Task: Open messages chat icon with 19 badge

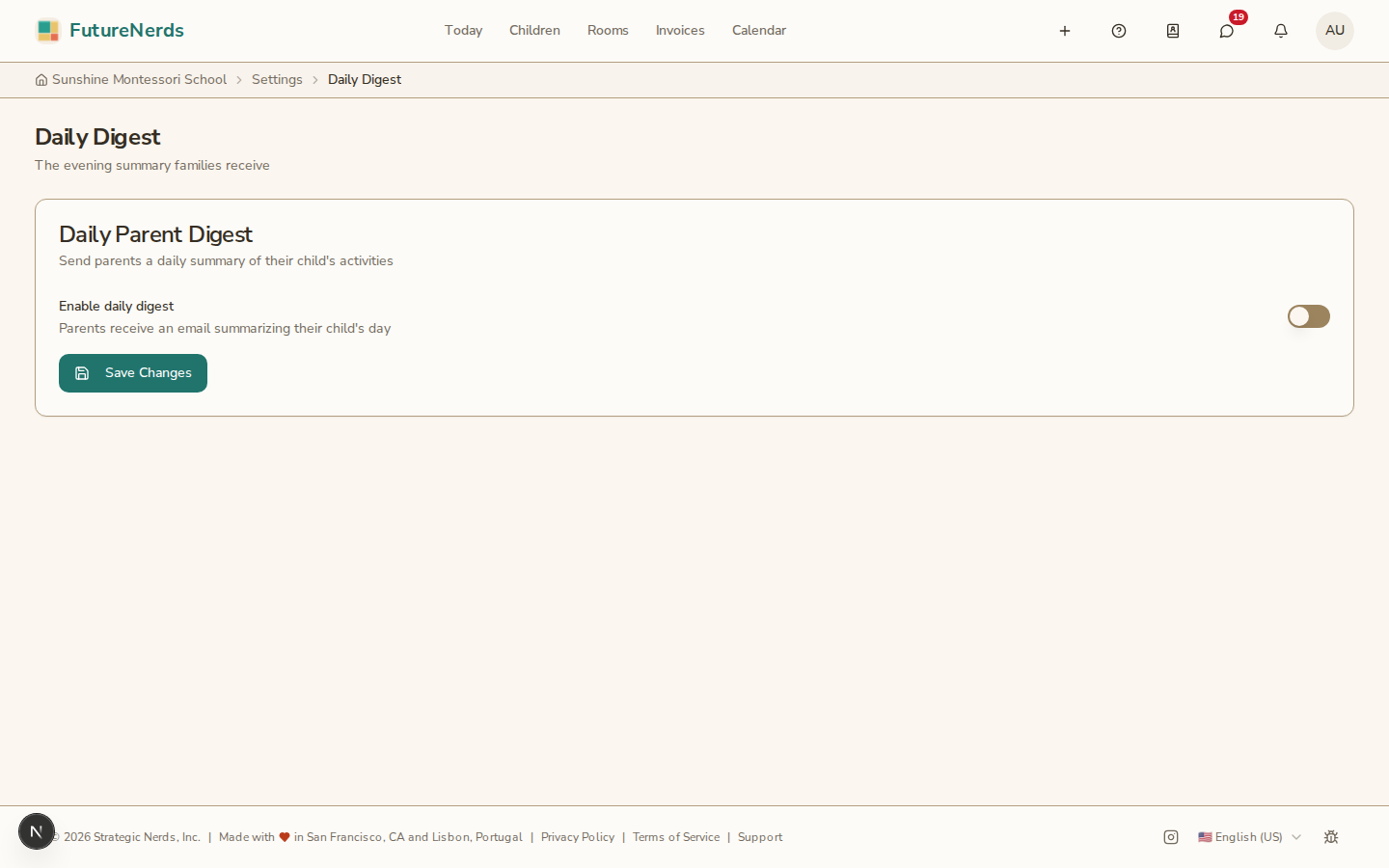Action: pos(1227,31)
